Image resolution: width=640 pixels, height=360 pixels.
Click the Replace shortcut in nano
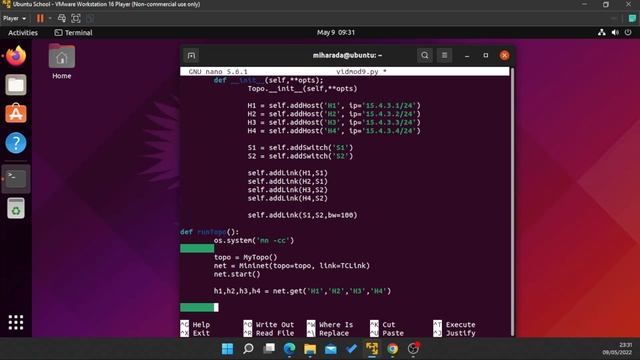tap(328, 333)
